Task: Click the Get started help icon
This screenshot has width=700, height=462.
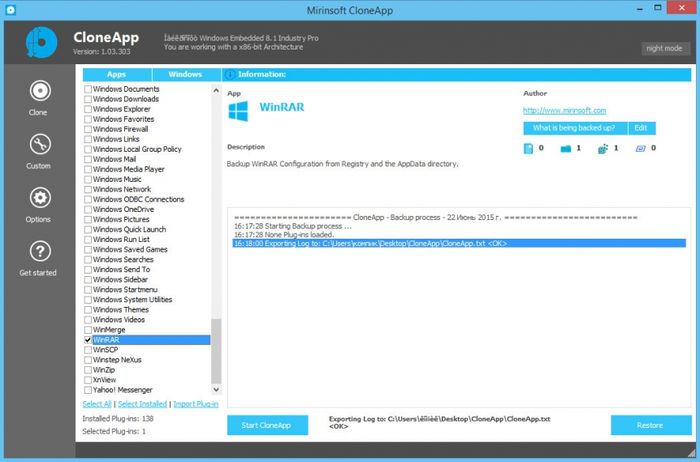Action: click(x=39, y=251)
